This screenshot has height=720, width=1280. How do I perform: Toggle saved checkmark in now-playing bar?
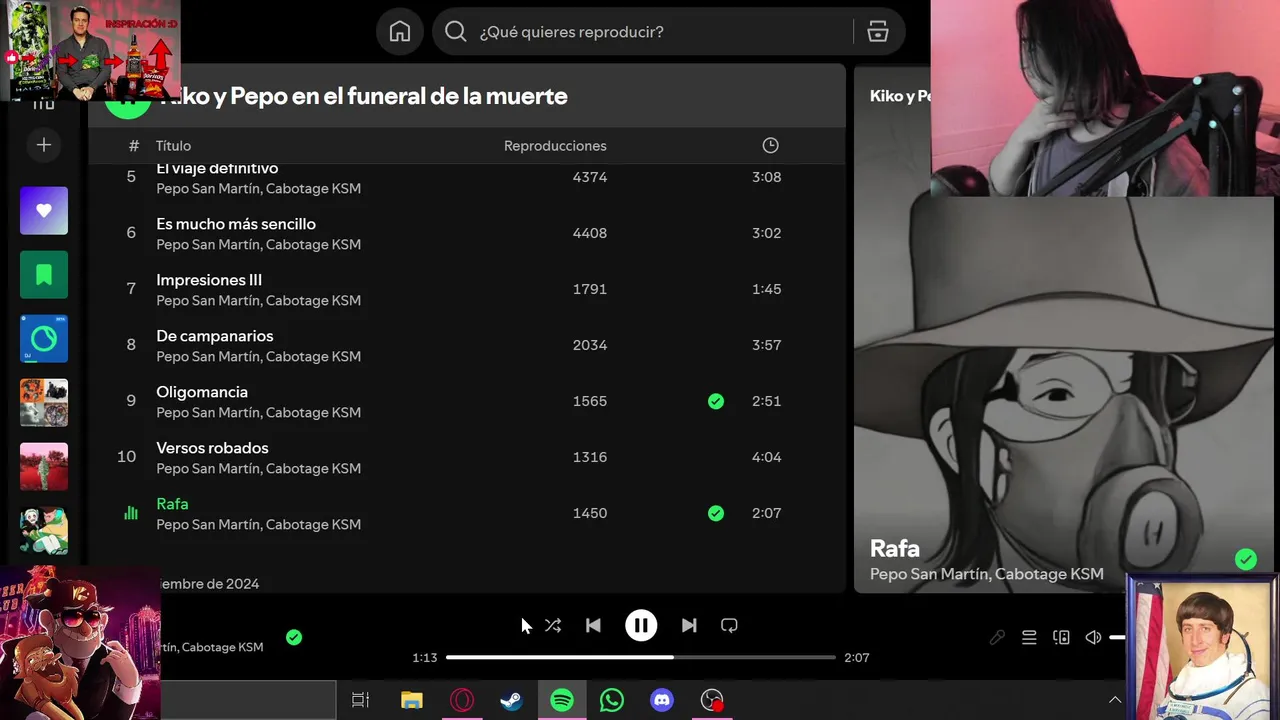[294, 637]
